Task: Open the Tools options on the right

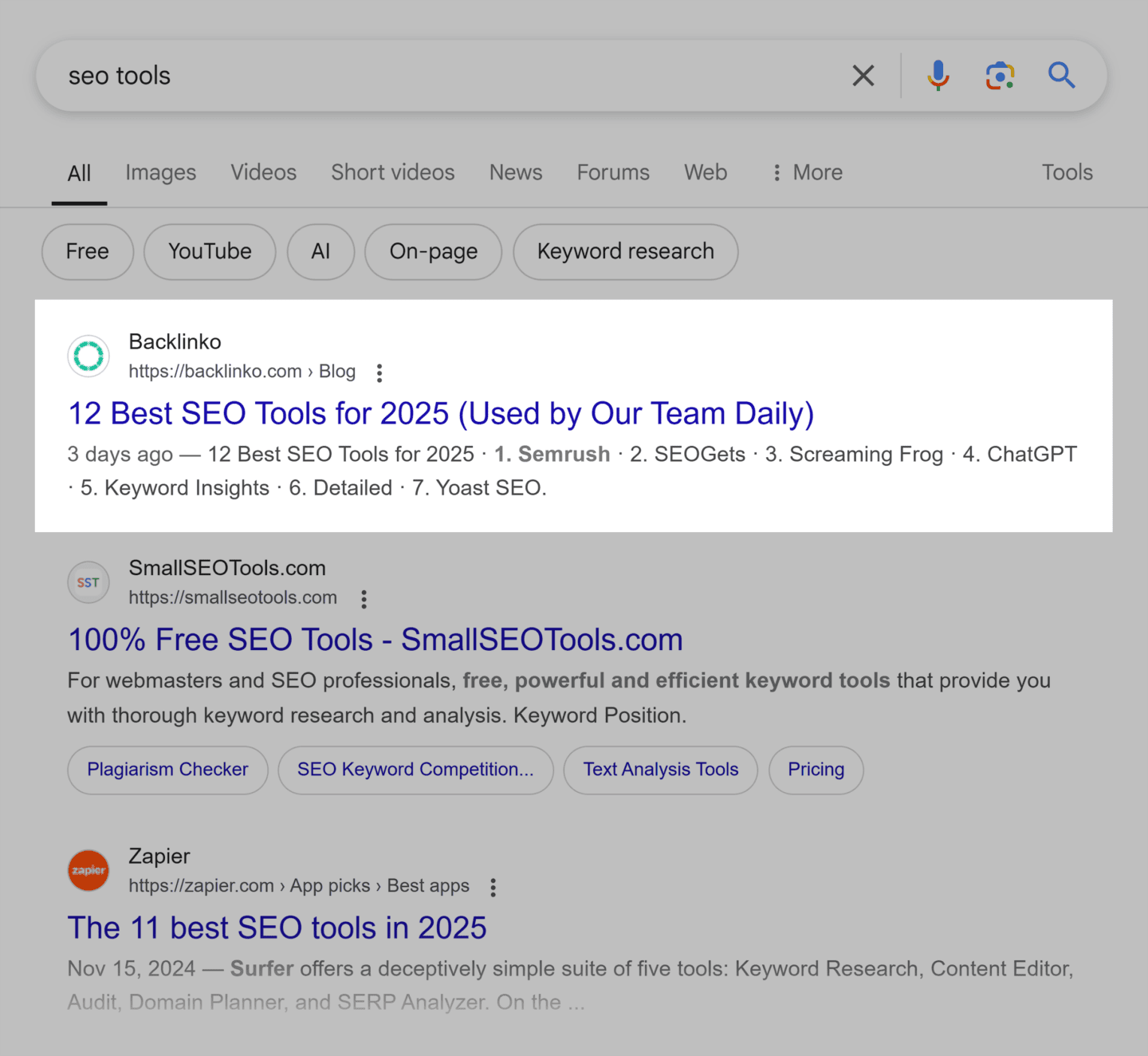Action: point(1067,172)
